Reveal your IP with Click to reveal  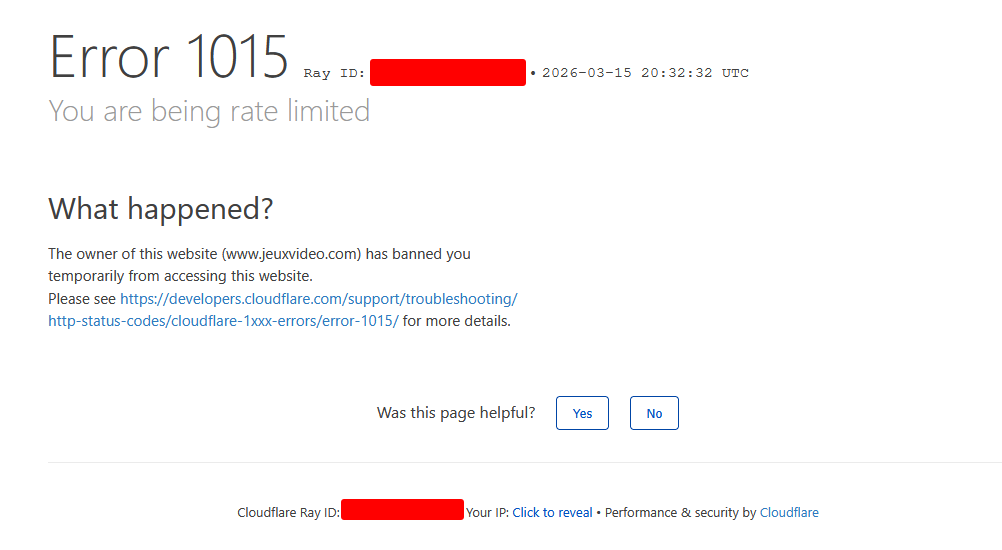552,513
